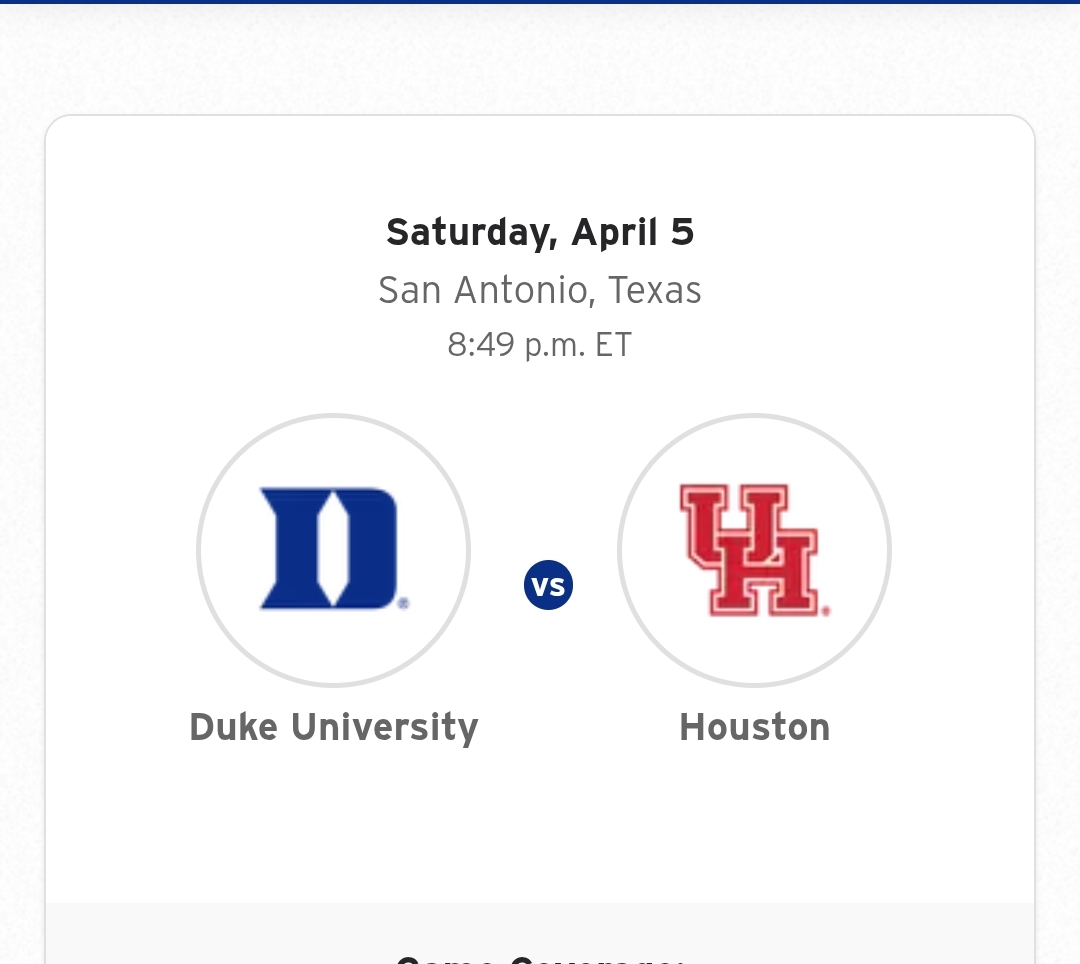Click the partially visible Game Coverage heading
The image size is (1080, 964).
pyautogui.click(x=540, y=958)
